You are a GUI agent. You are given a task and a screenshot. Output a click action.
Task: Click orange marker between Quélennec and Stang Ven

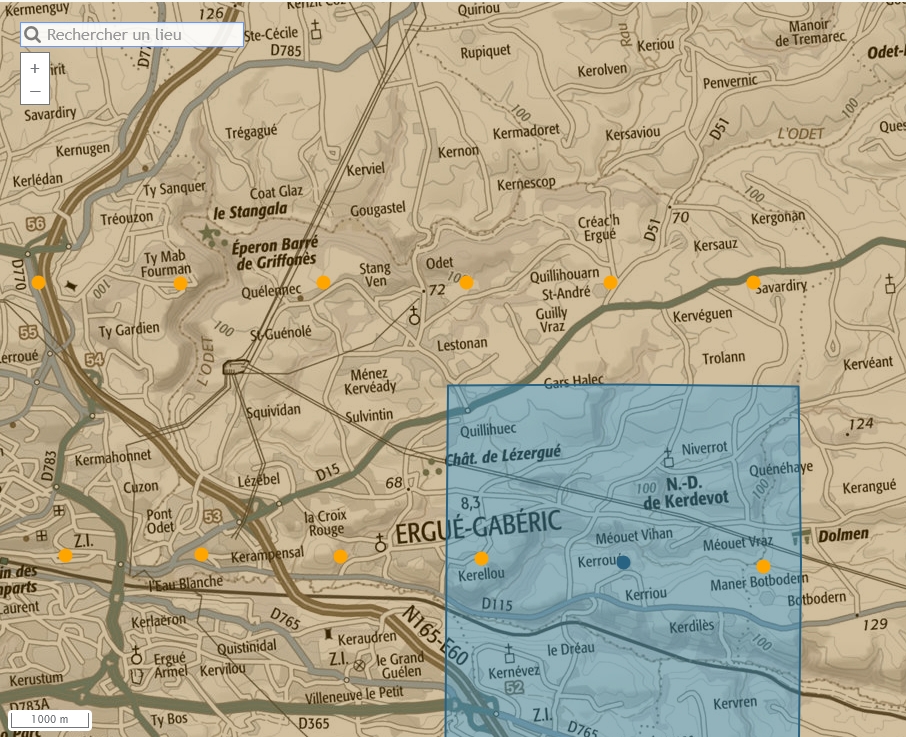(323, 283)
